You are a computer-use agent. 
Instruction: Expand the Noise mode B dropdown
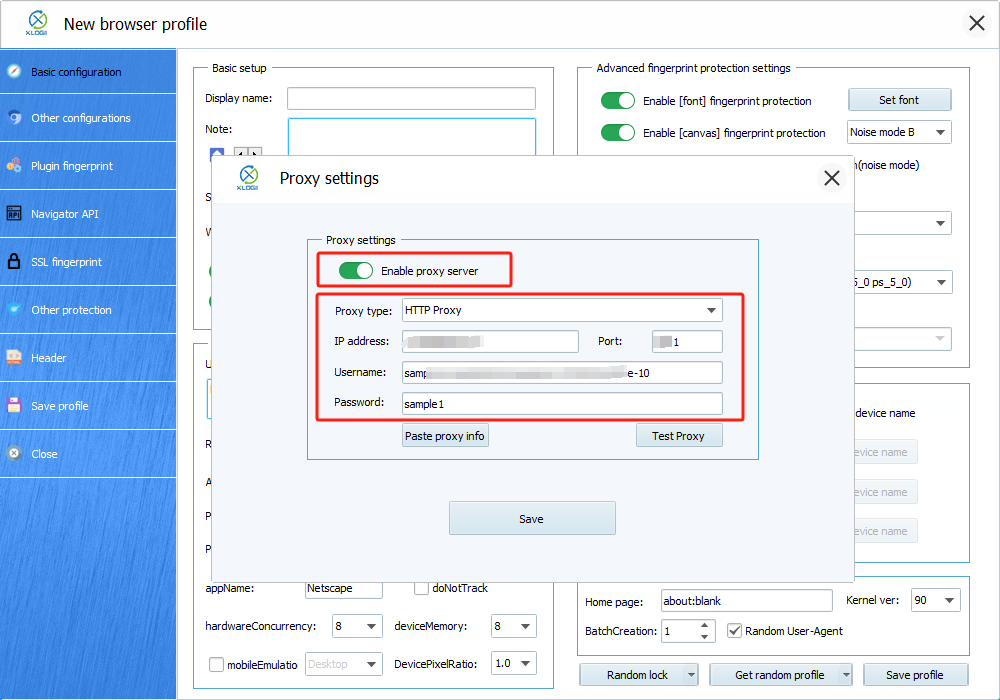[x=940, y=132]
